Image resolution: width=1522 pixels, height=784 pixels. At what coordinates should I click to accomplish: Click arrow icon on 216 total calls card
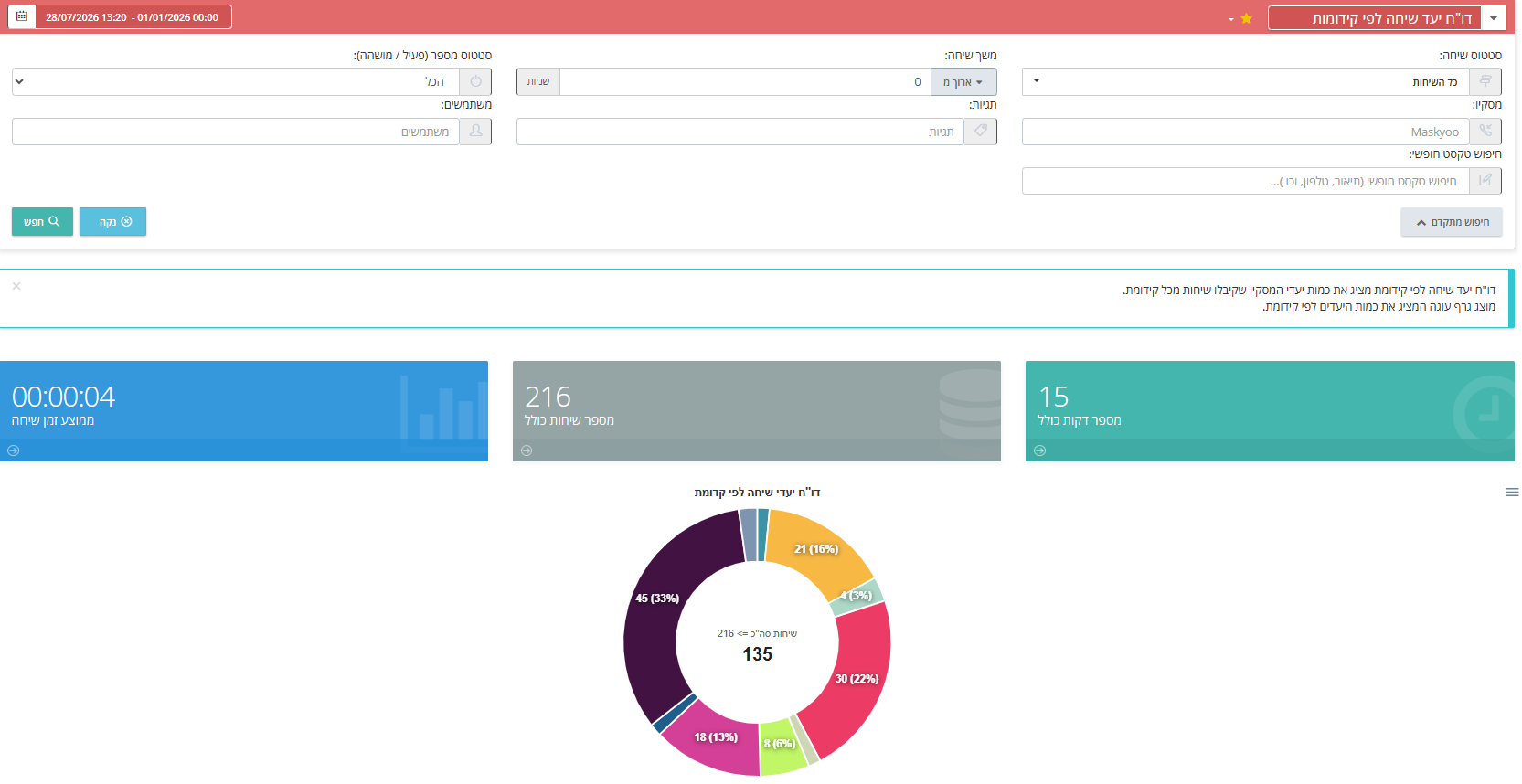(x=527, y=450)
